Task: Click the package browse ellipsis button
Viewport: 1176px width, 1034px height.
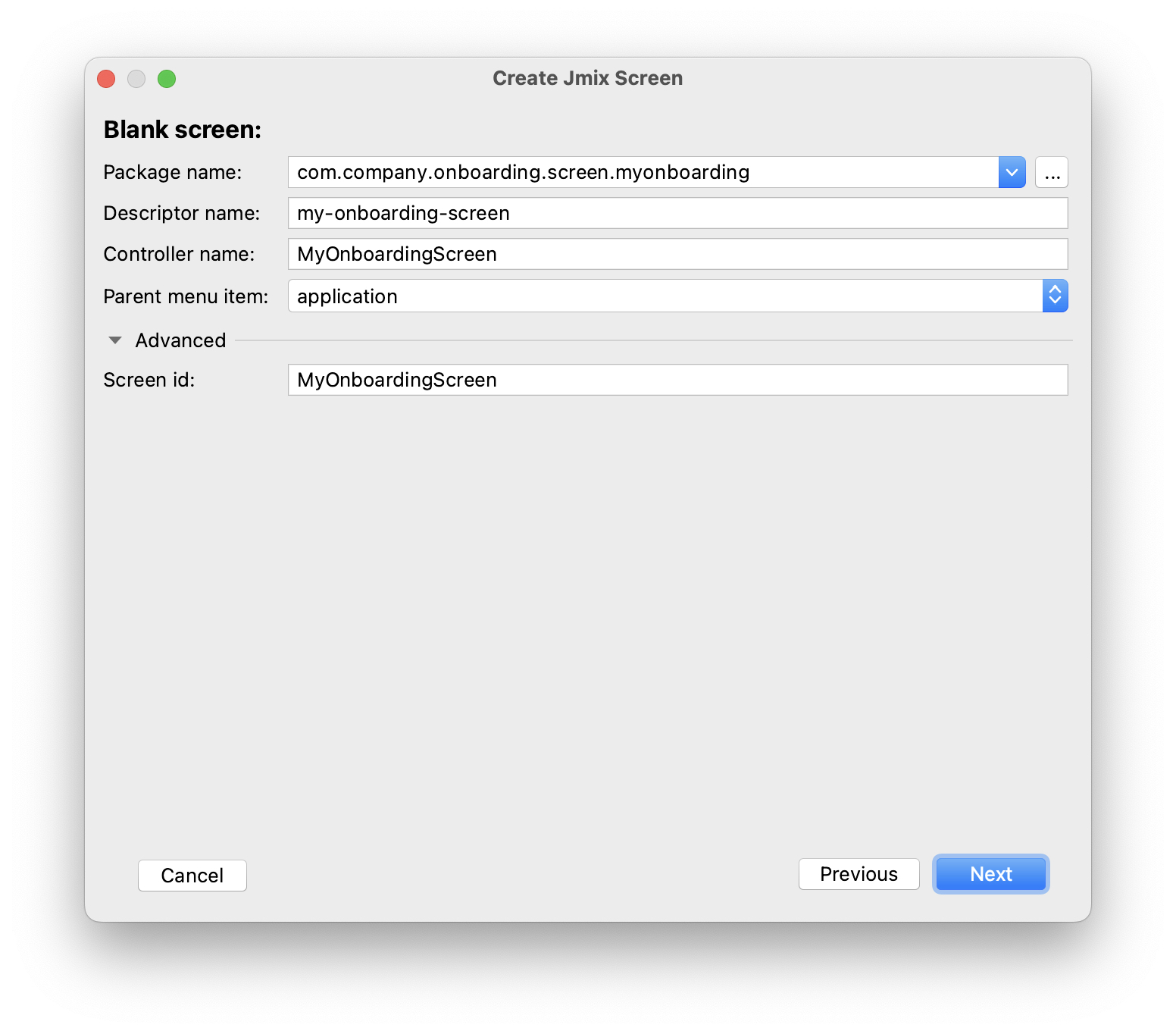Action: (x=1052, y=172)
